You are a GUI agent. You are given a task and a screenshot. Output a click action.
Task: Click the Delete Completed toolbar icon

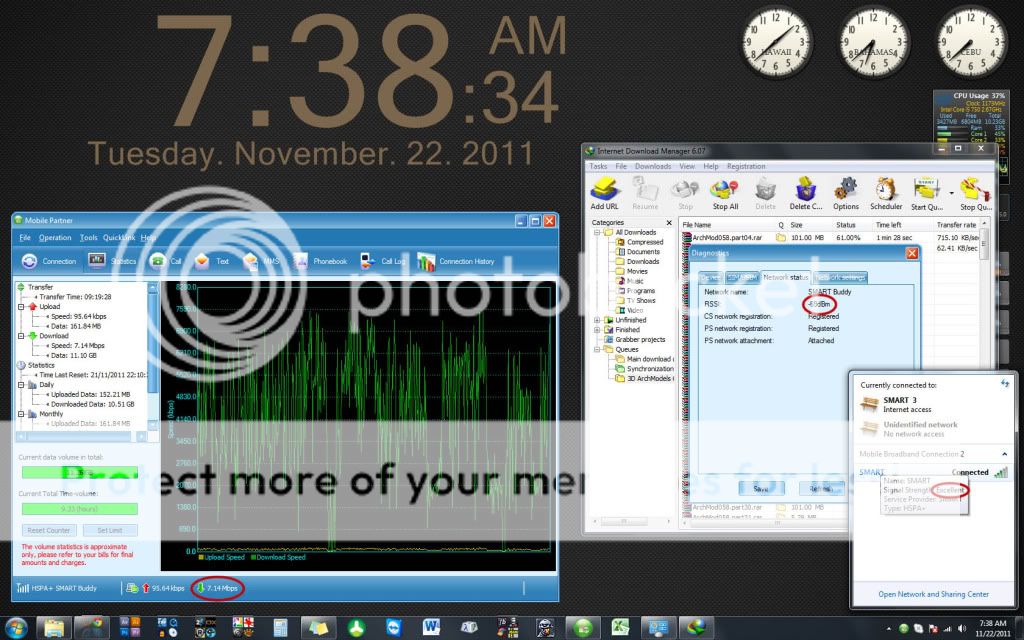(x=805, y=189)
